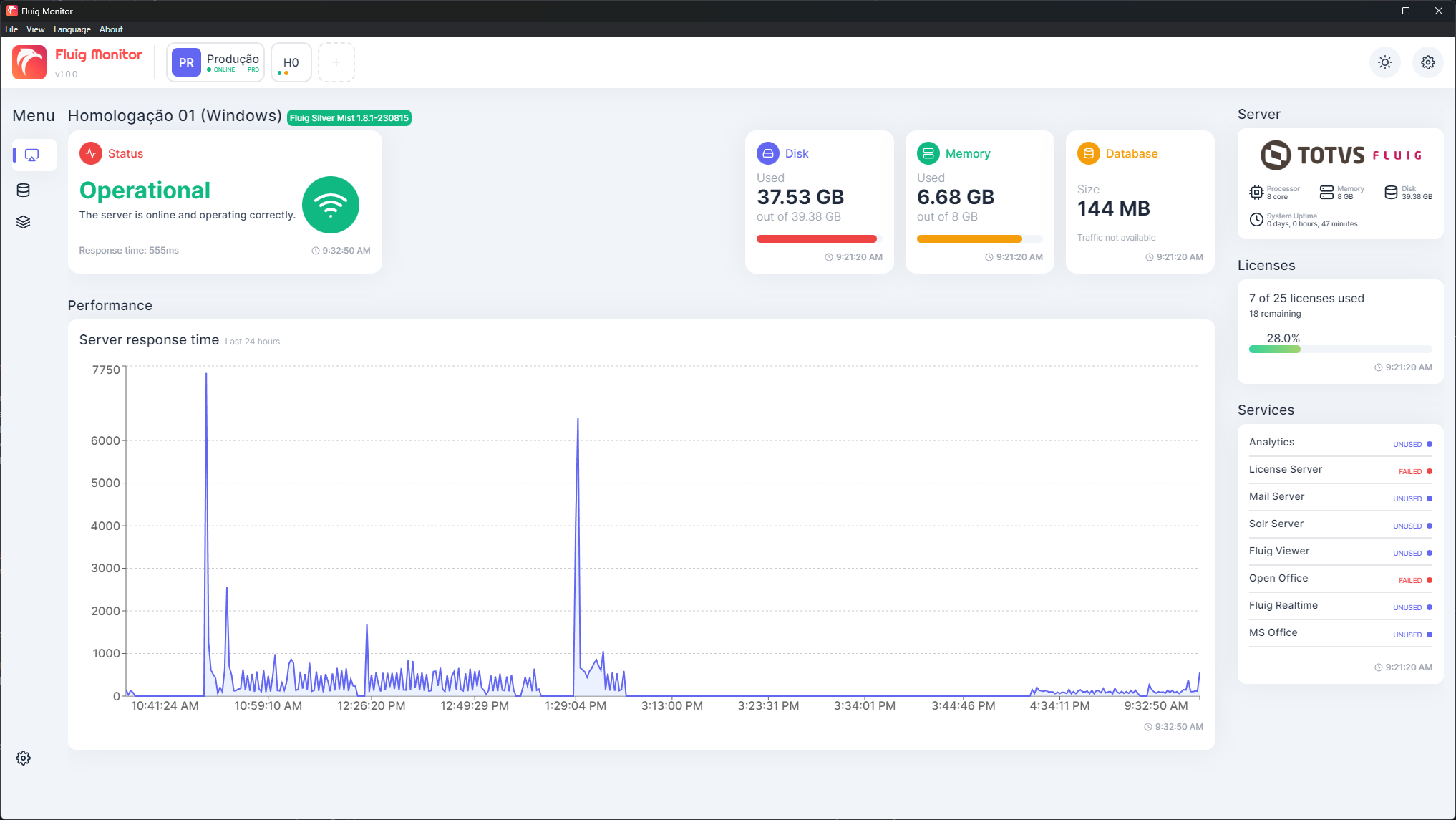The width and height of the screenshot is (1456, 820).
Task: Open the About menu
Action: (x=111, y=29)
